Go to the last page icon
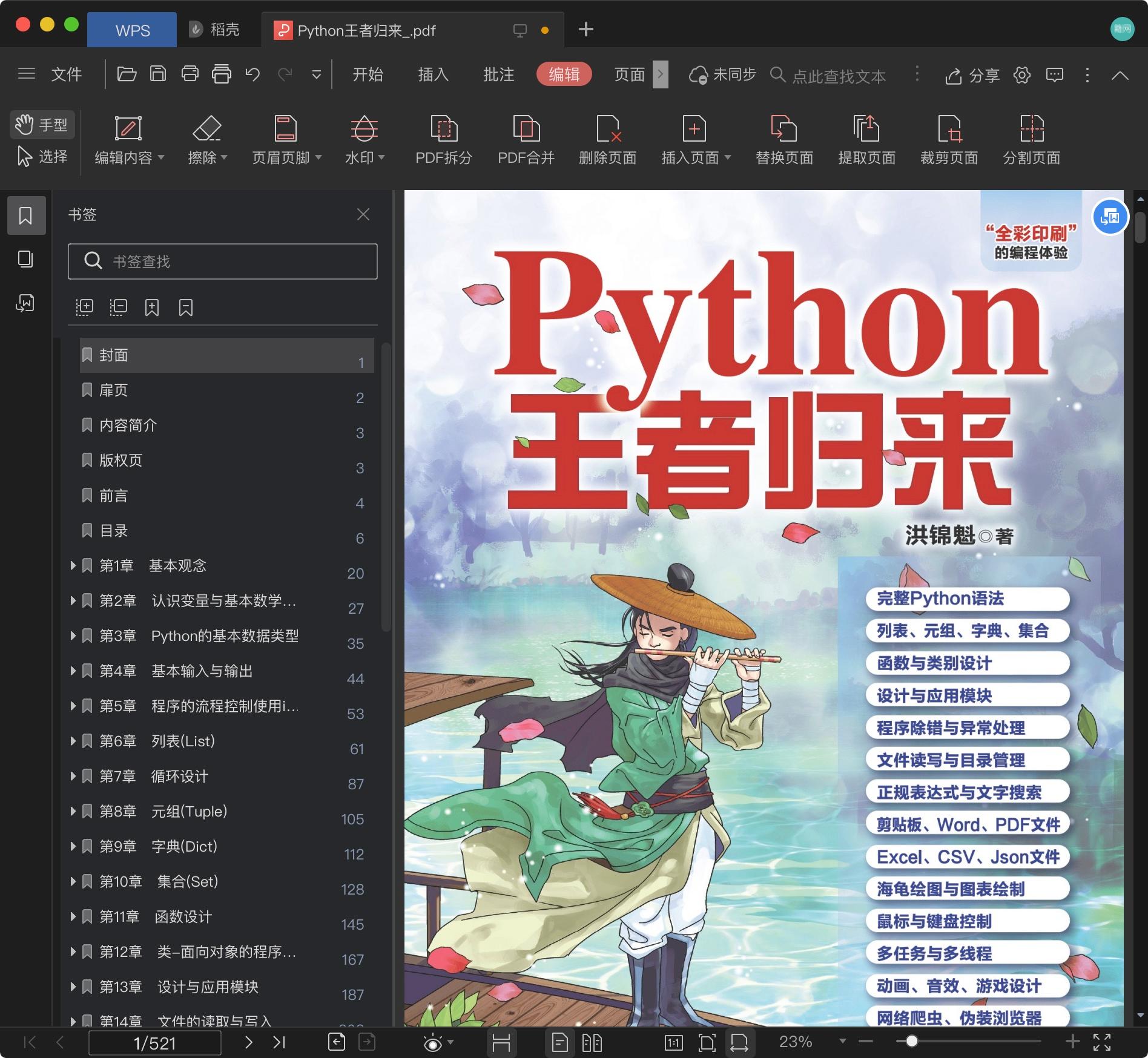 279,1042
